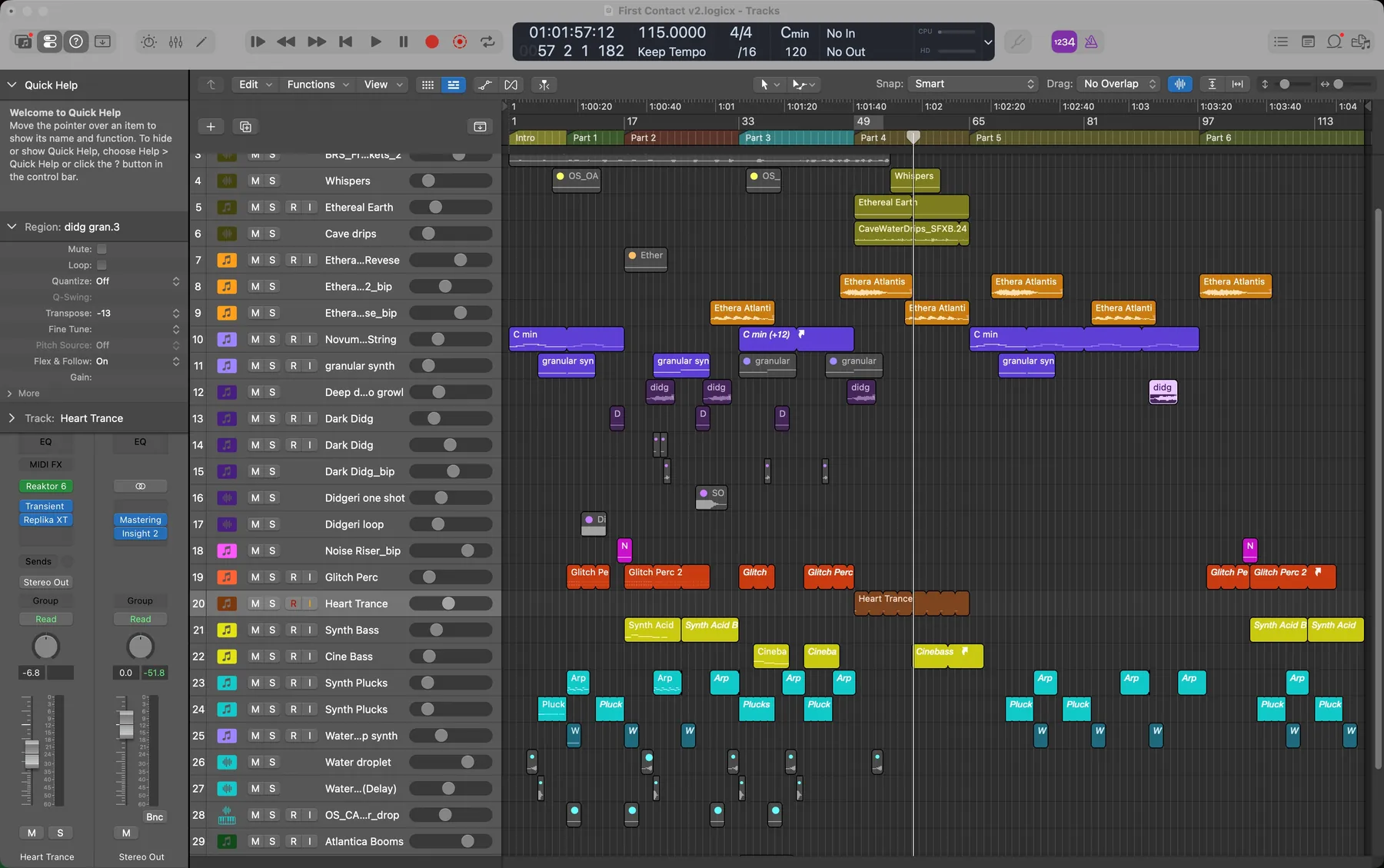
Task: Open the View menu
Action: (382, 85)
